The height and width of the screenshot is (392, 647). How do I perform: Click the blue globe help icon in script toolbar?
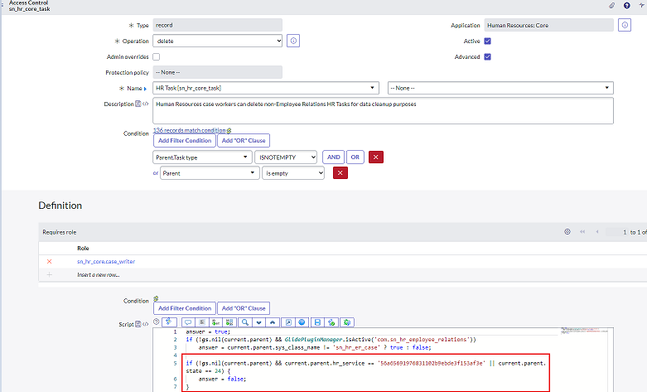point(302,322)
